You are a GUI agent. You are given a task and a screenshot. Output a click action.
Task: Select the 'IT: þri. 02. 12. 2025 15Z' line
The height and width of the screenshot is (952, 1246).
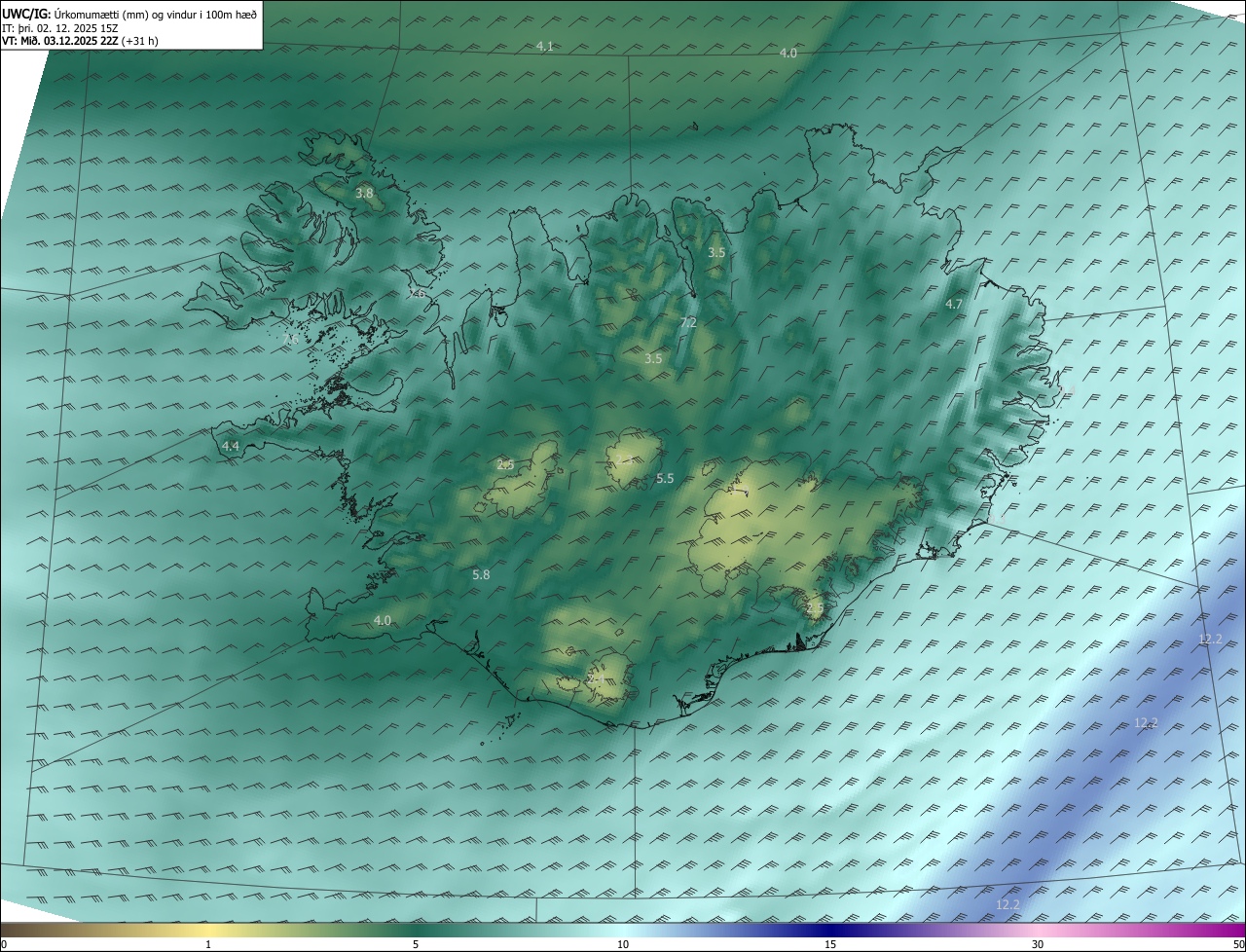60,27
